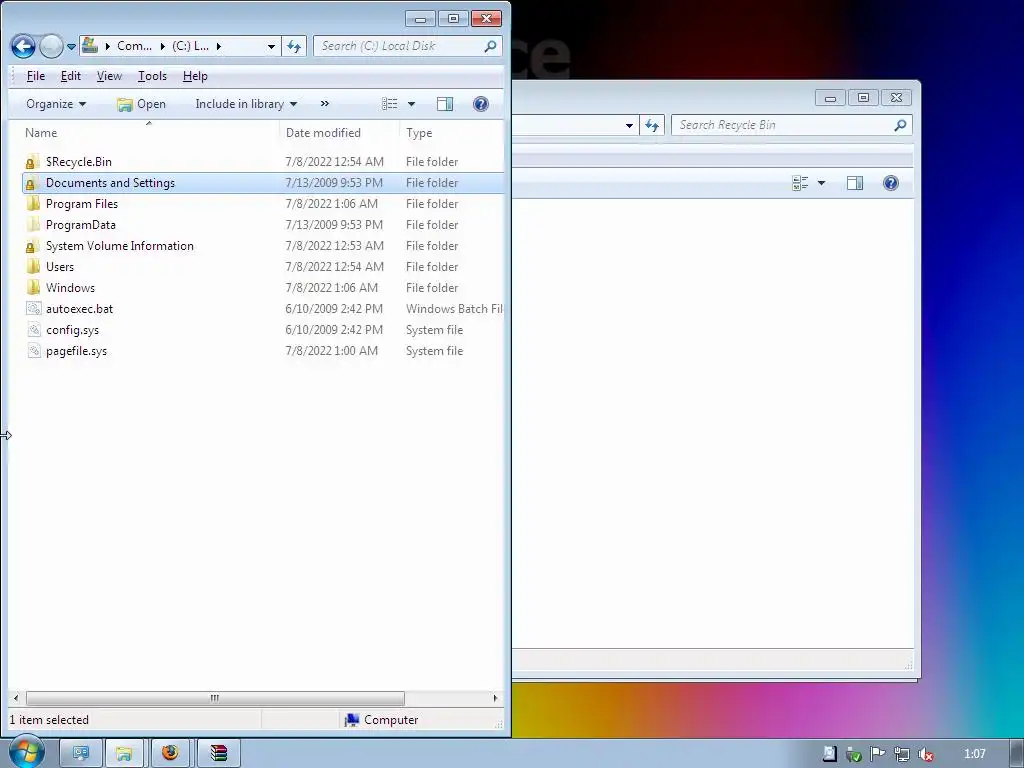Select the Users folder icon
The height and width of the screenshot is (768, 1024).
[33, 266]
